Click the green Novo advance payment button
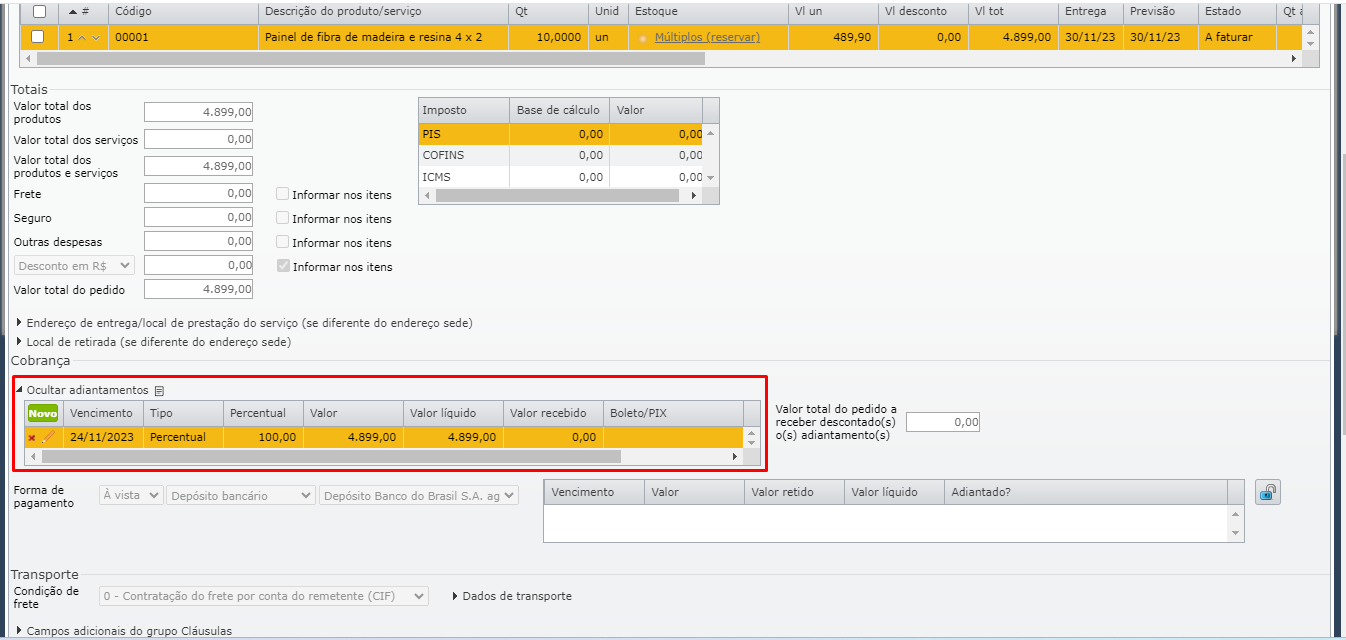 43,413
